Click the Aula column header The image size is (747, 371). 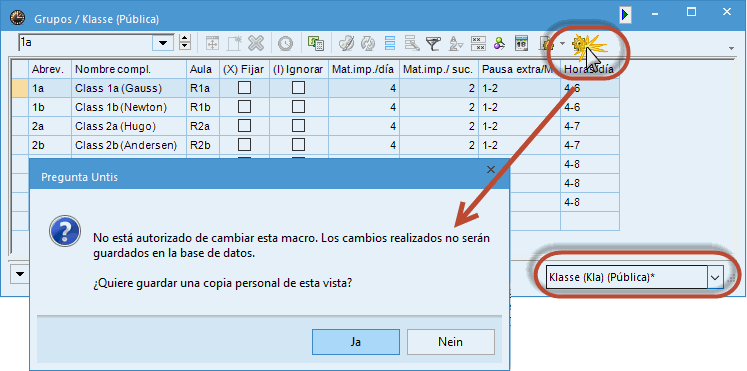[x=203, y=69]
